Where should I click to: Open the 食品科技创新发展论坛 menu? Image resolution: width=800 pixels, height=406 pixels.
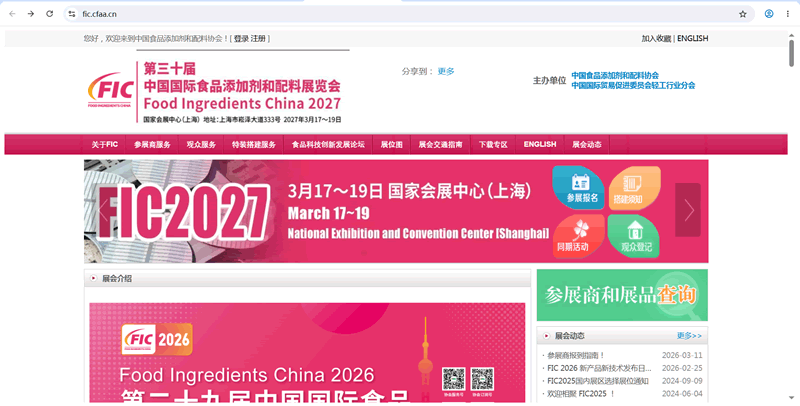[x=328, y=145]
